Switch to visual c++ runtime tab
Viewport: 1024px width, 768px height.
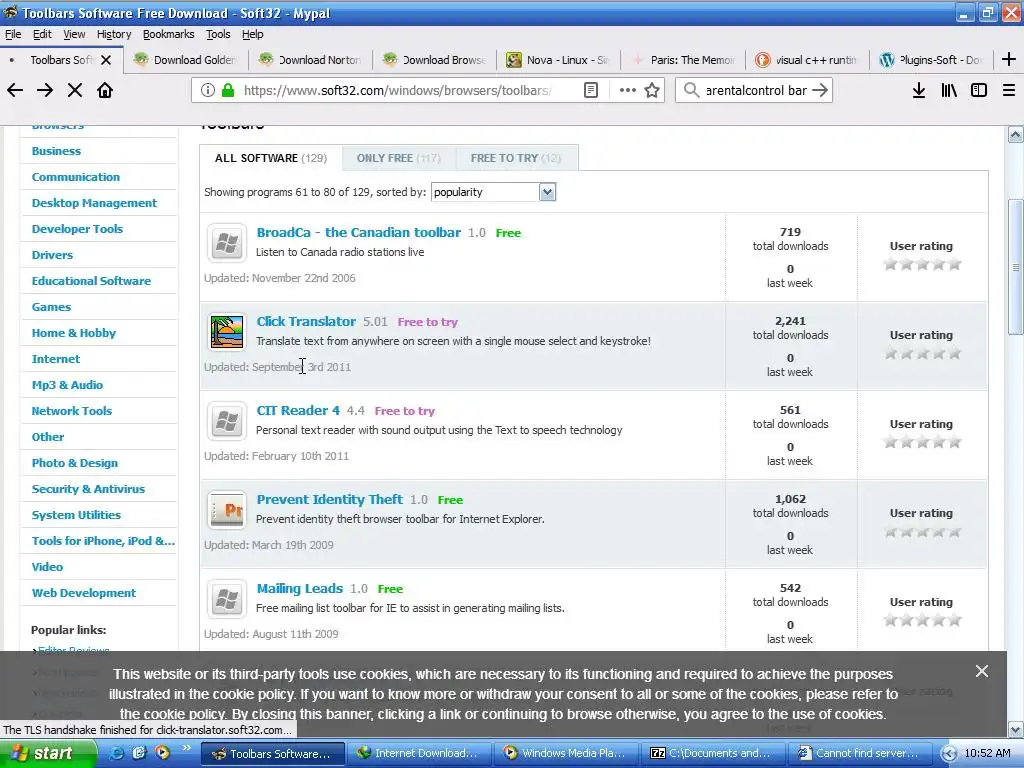pyautogui.click(x=807, y=60)
